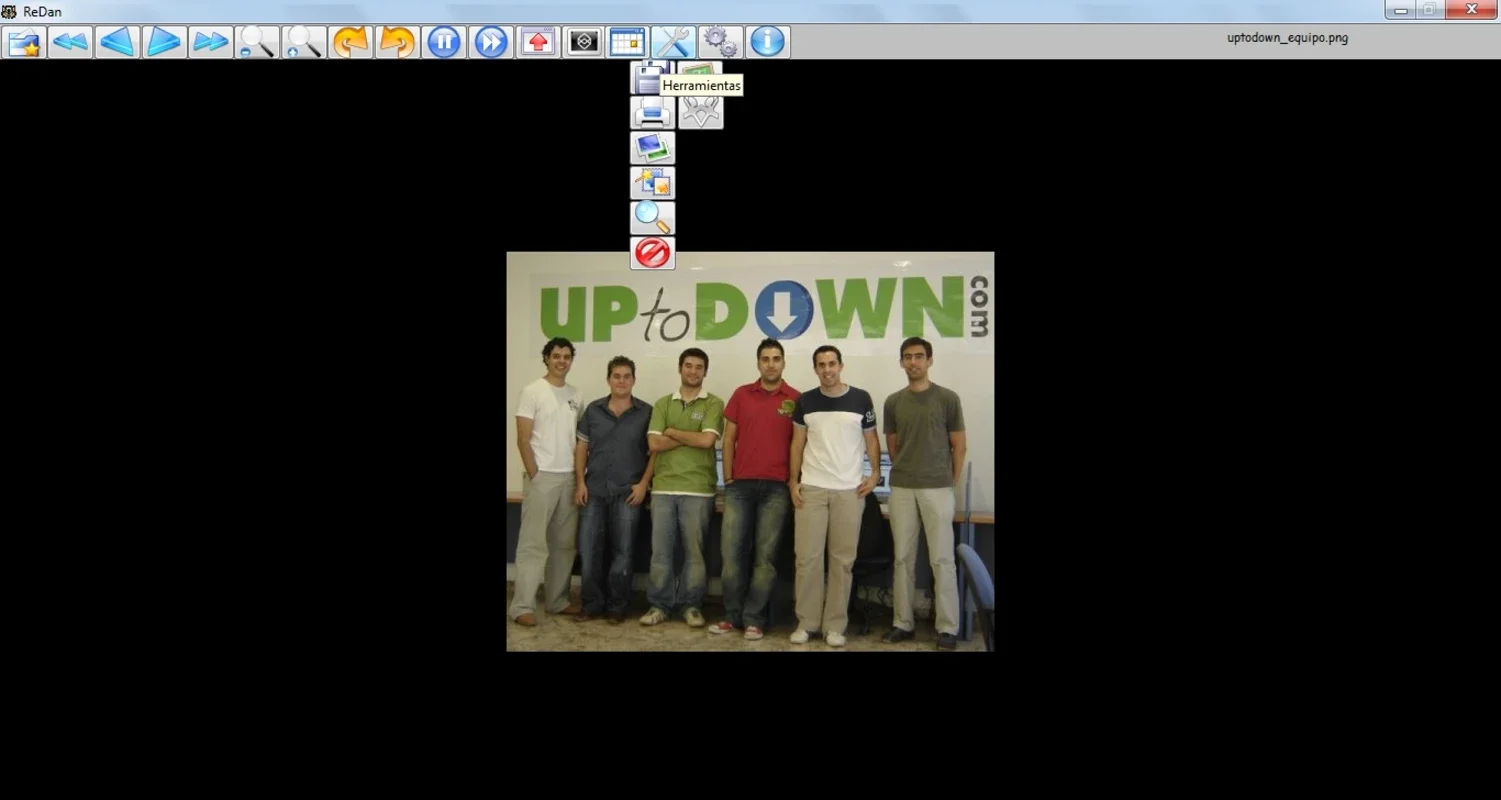Click the red prohibited sign icon
This screenshot has width=1501, height=800.
point(652,253)
